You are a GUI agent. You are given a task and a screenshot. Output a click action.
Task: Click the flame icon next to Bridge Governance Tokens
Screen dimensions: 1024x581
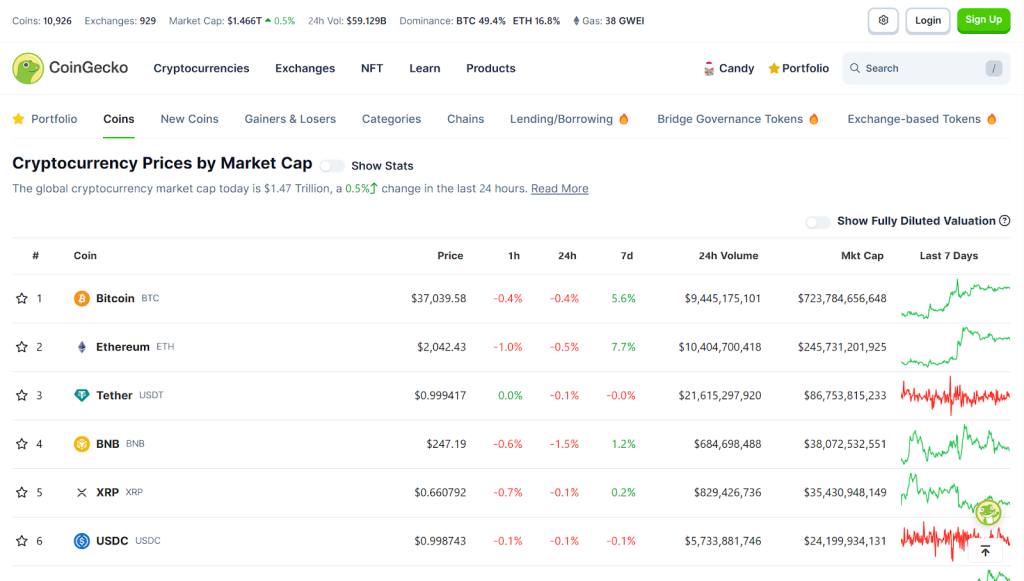(814, 119)
